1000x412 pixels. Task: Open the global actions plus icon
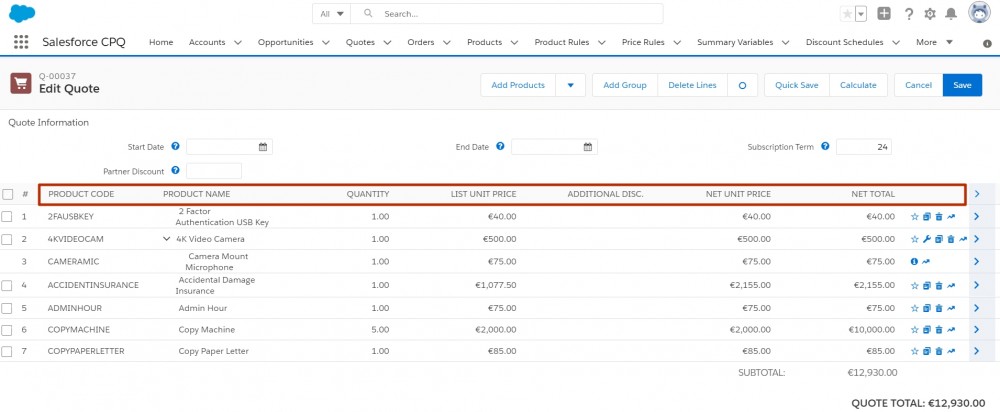(x=884, y=13)
